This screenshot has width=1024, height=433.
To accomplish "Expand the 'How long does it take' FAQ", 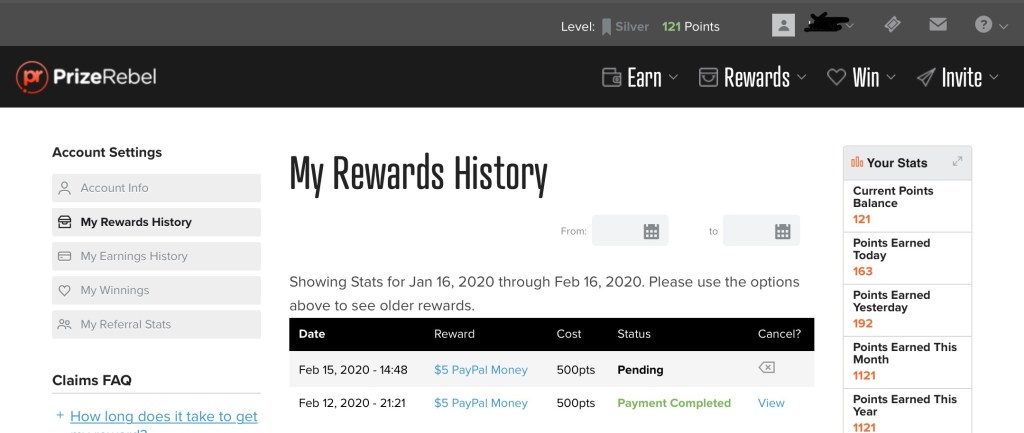I will [x=163, y=416].
